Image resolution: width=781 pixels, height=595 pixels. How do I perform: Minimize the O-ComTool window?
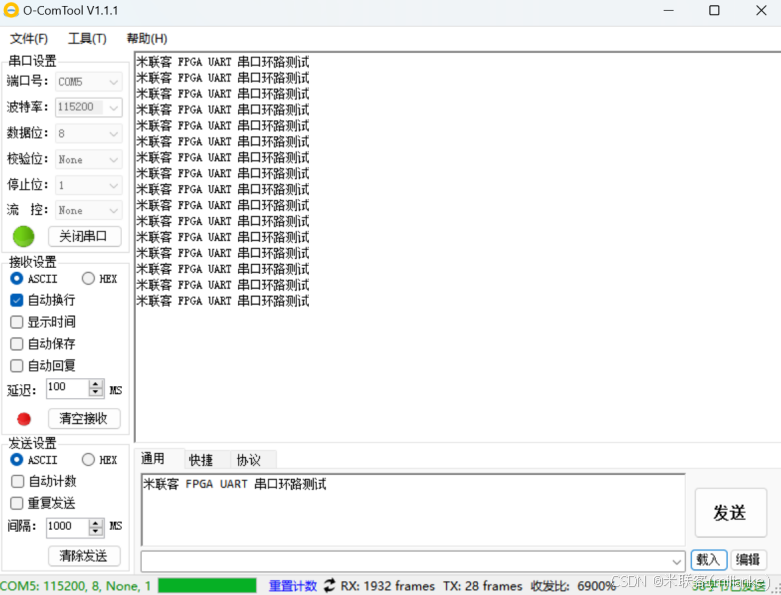(x=669, y=10)
